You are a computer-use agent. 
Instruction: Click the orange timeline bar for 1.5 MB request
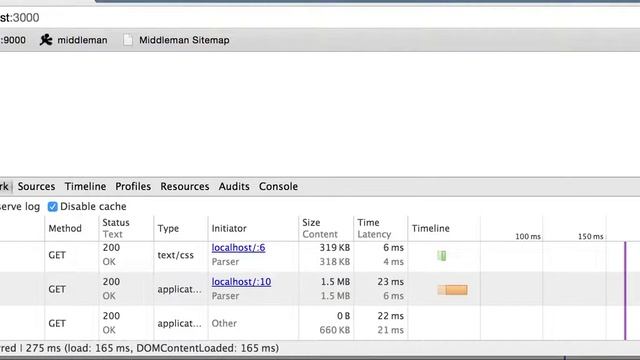pos(453,290)
